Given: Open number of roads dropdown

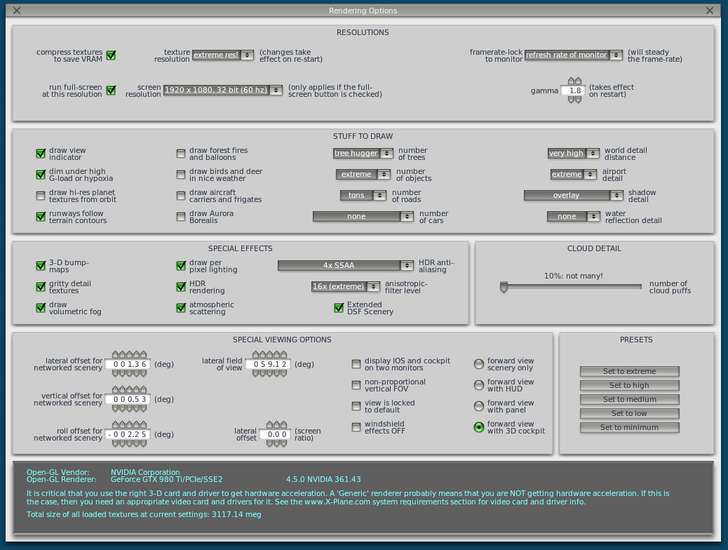Looking at the screenshot, I should click(363, 195).
